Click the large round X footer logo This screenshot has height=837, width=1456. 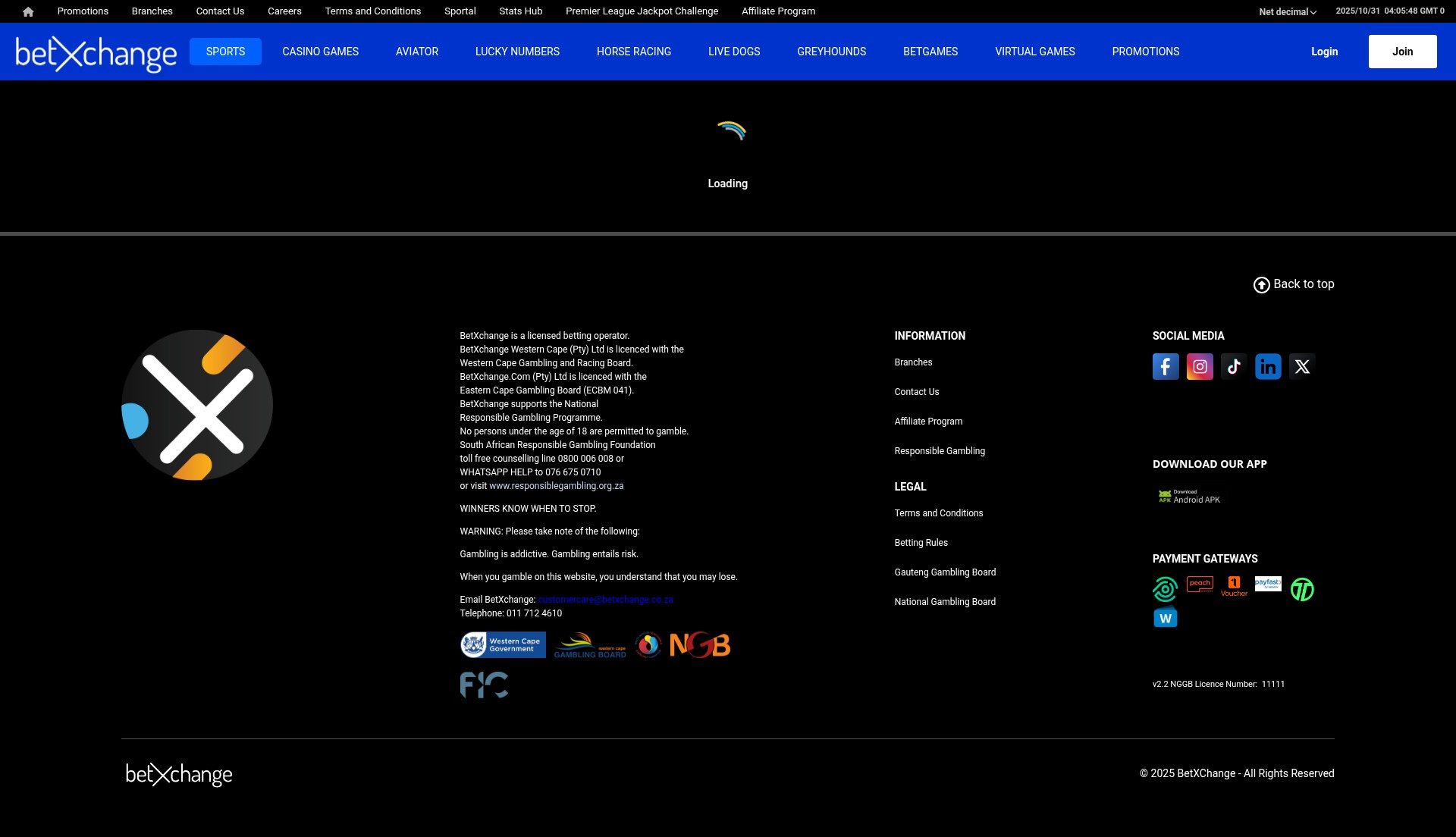click(197, 405)
